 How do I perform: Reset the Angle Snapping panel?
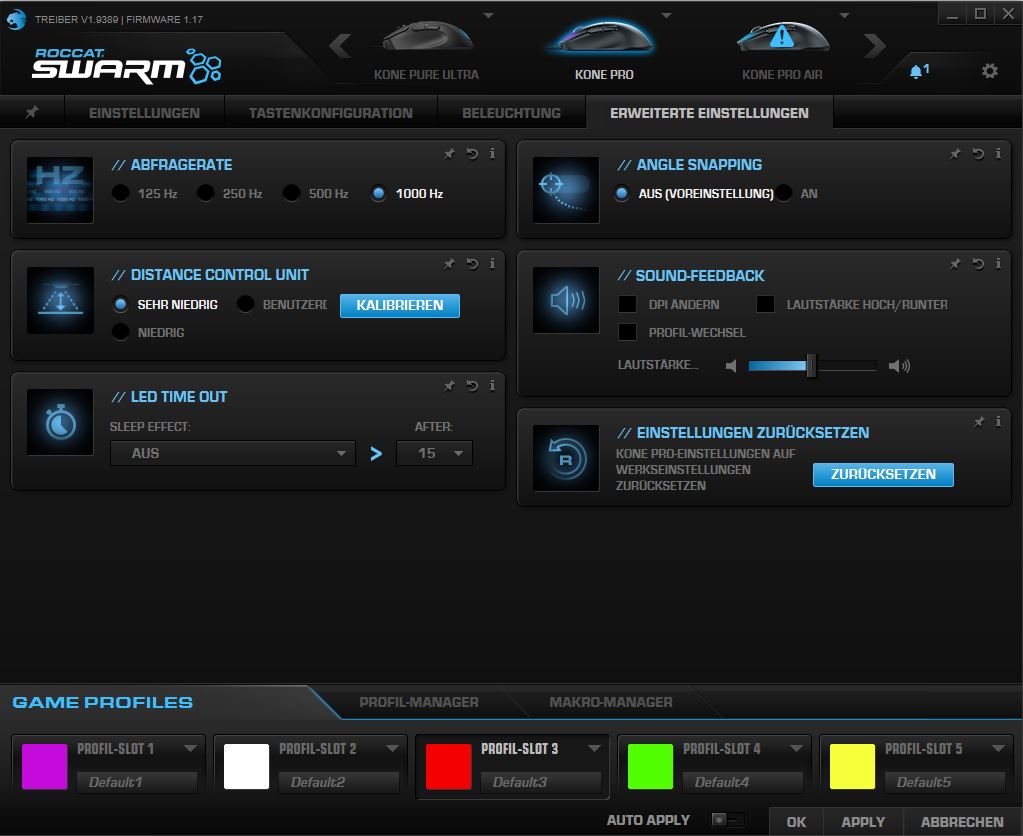978,154
